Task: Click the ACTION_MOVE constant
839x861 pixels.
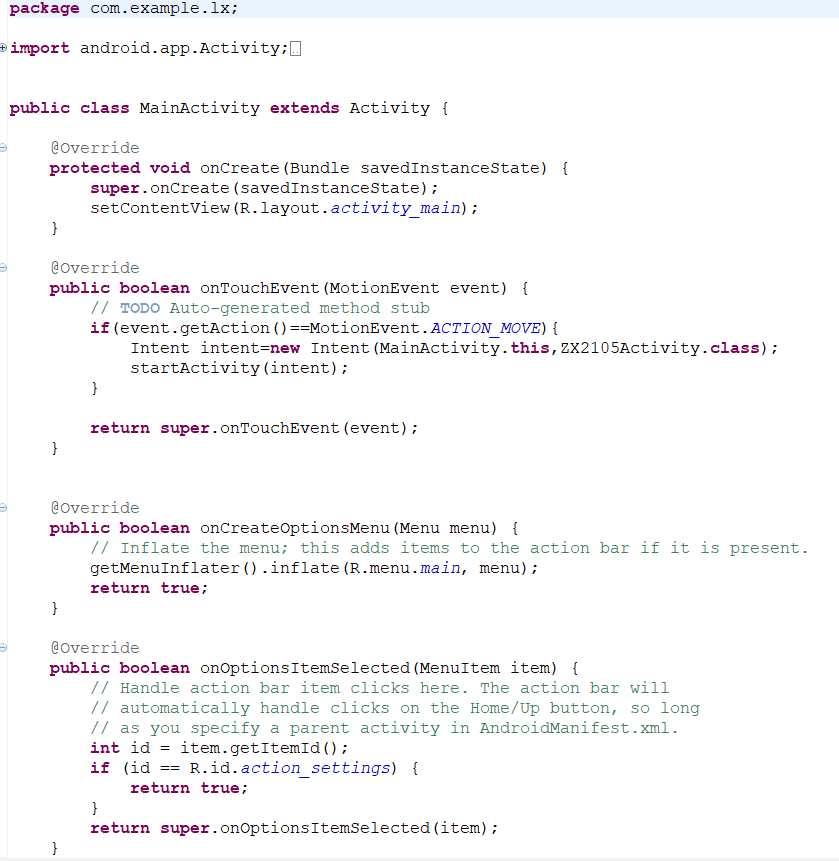Action: 485,328
